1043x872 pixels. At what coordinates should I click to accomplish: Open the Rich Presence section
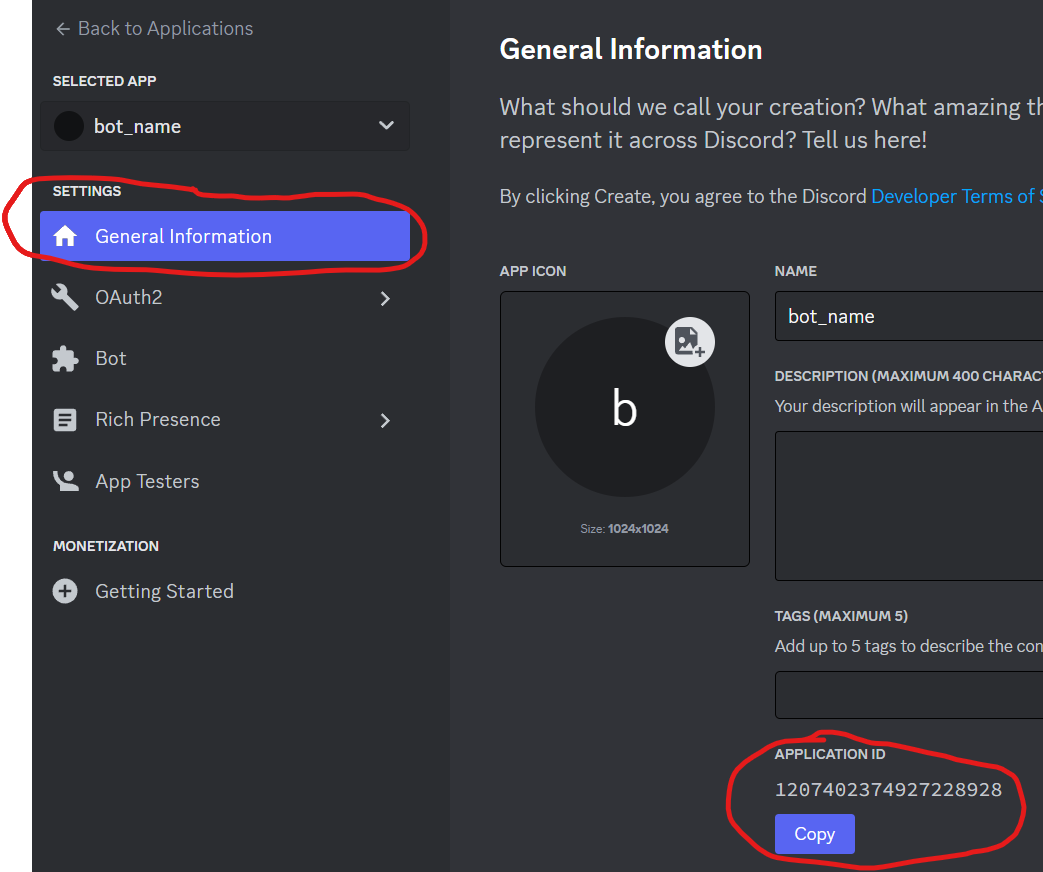225,420
